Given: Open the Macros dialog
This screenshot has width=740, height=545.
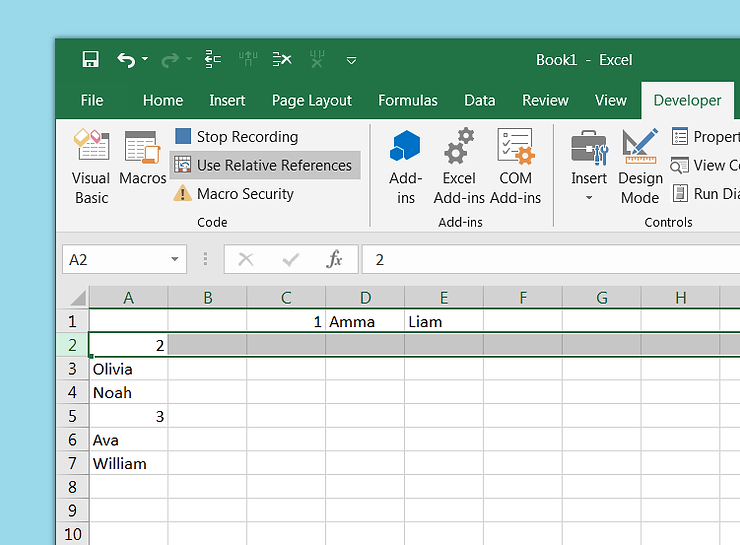Looking at the screenshot, I should (x=143, y=158).
